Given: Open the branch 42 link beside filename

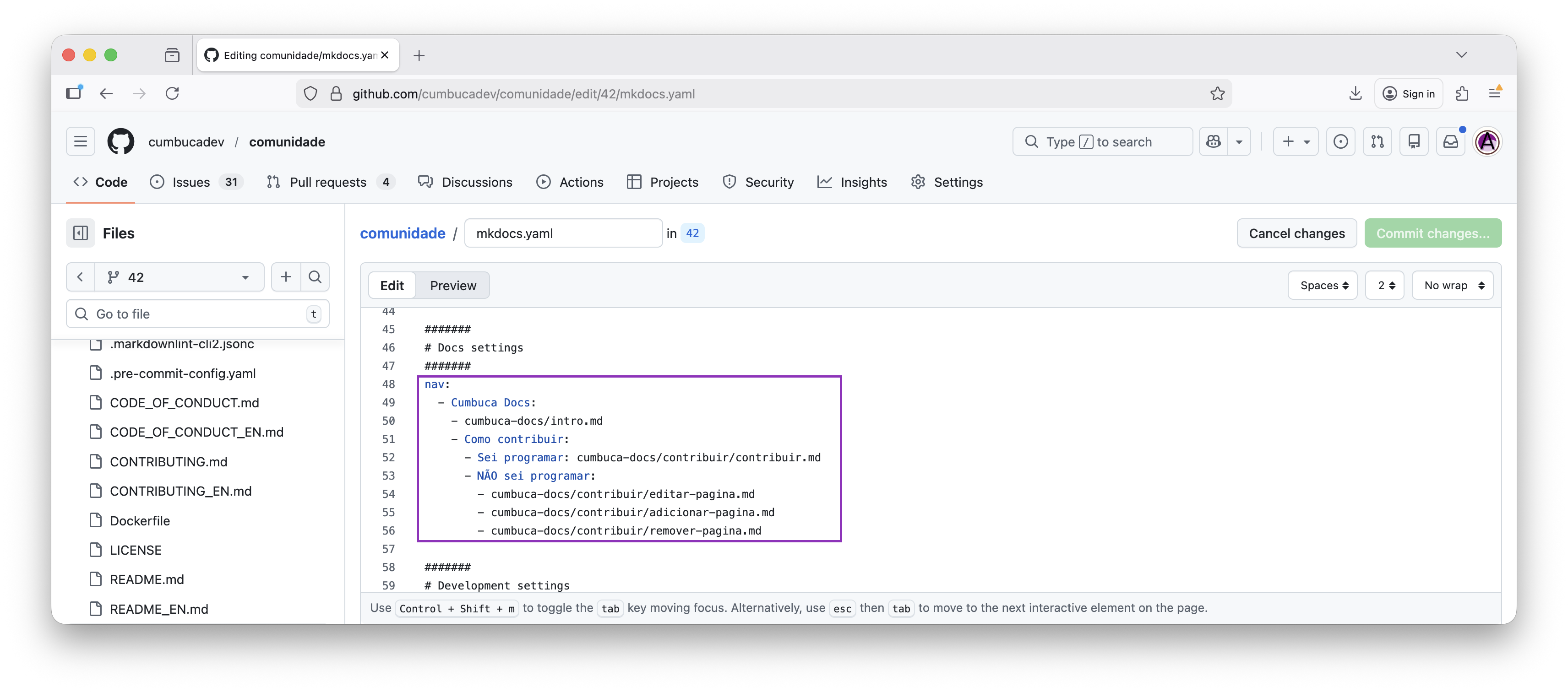Looking at the screenshot, I should coord(692,233).
